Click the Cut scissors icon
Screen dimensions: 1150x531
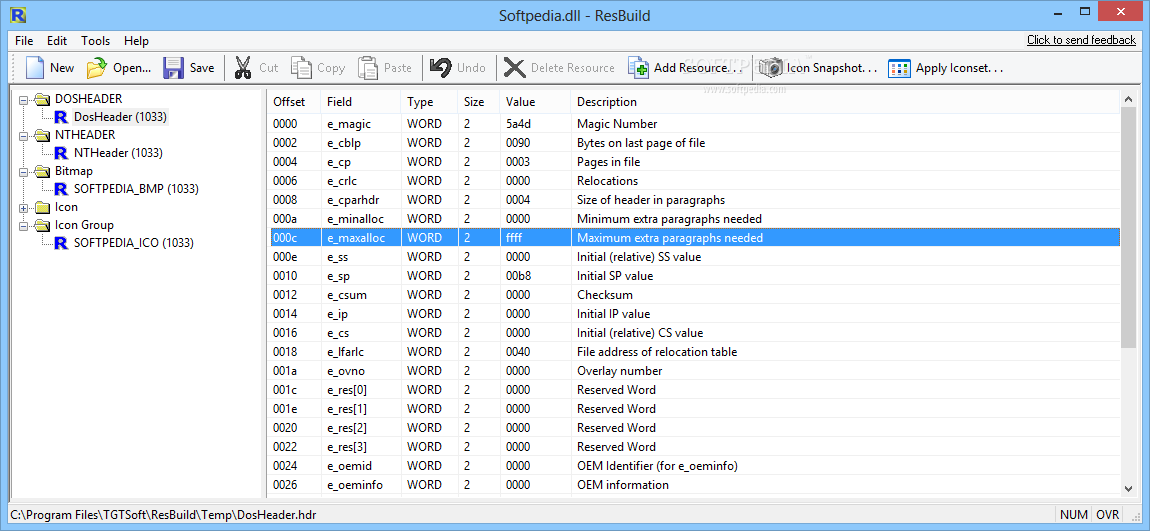242,68
